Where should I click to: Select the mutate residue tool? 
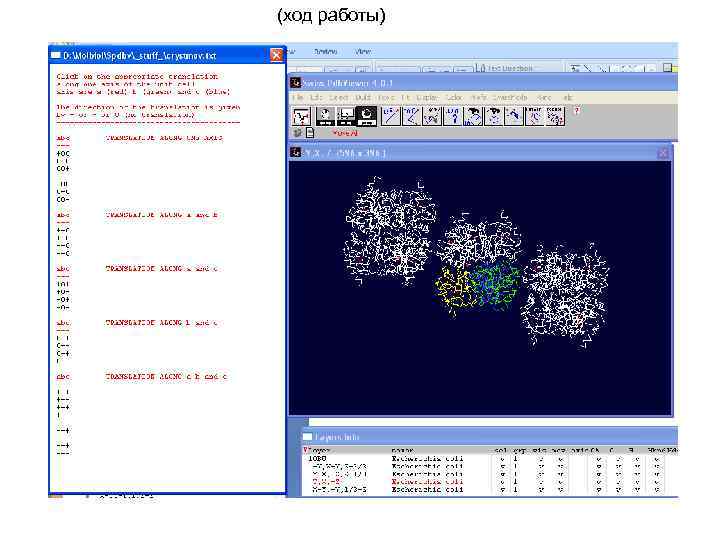[534, 116]
